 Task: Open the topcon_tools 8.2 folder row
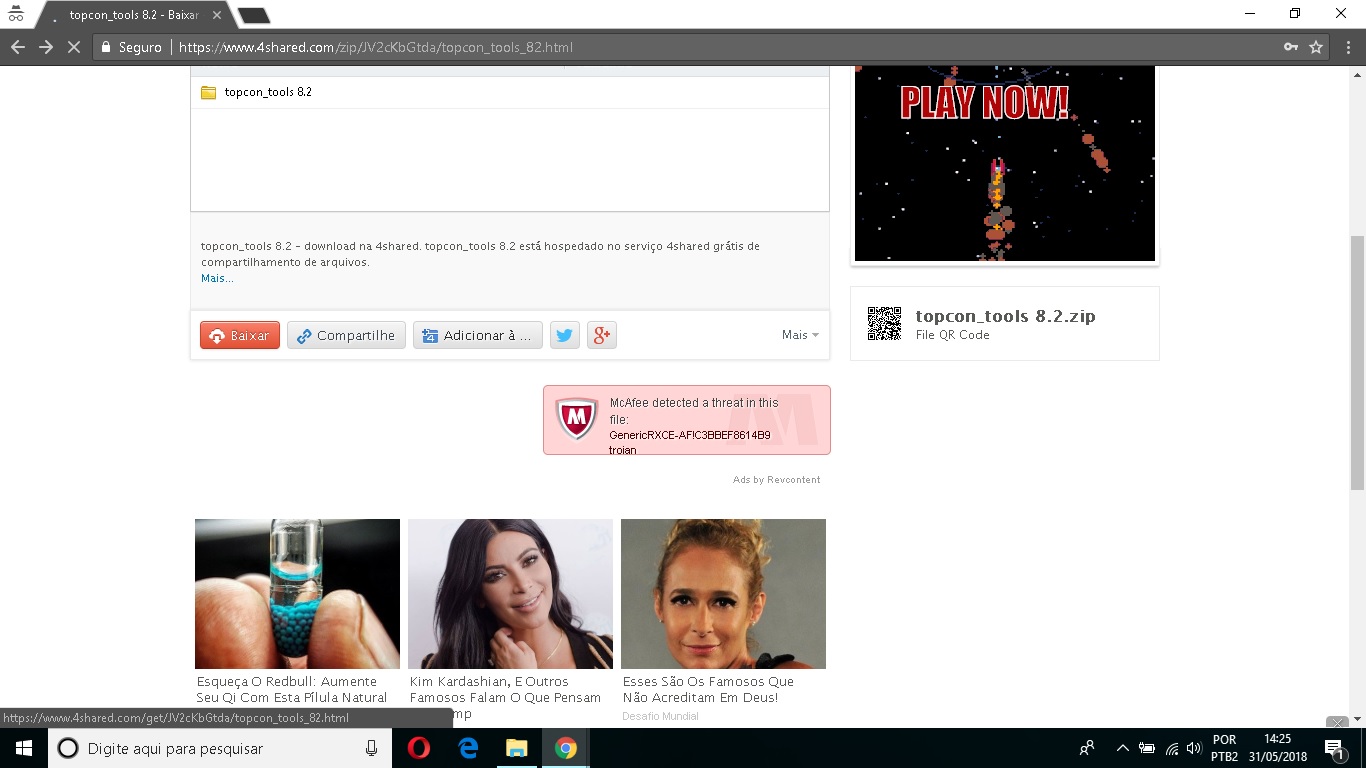pyautogui.click(x=510, y=92)
